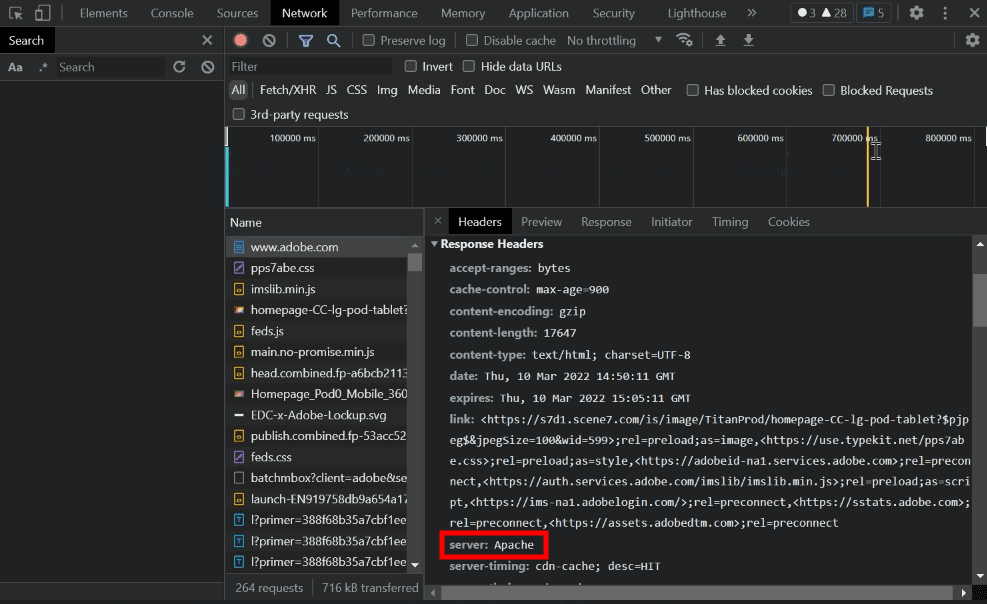Search within network requests

331,40
